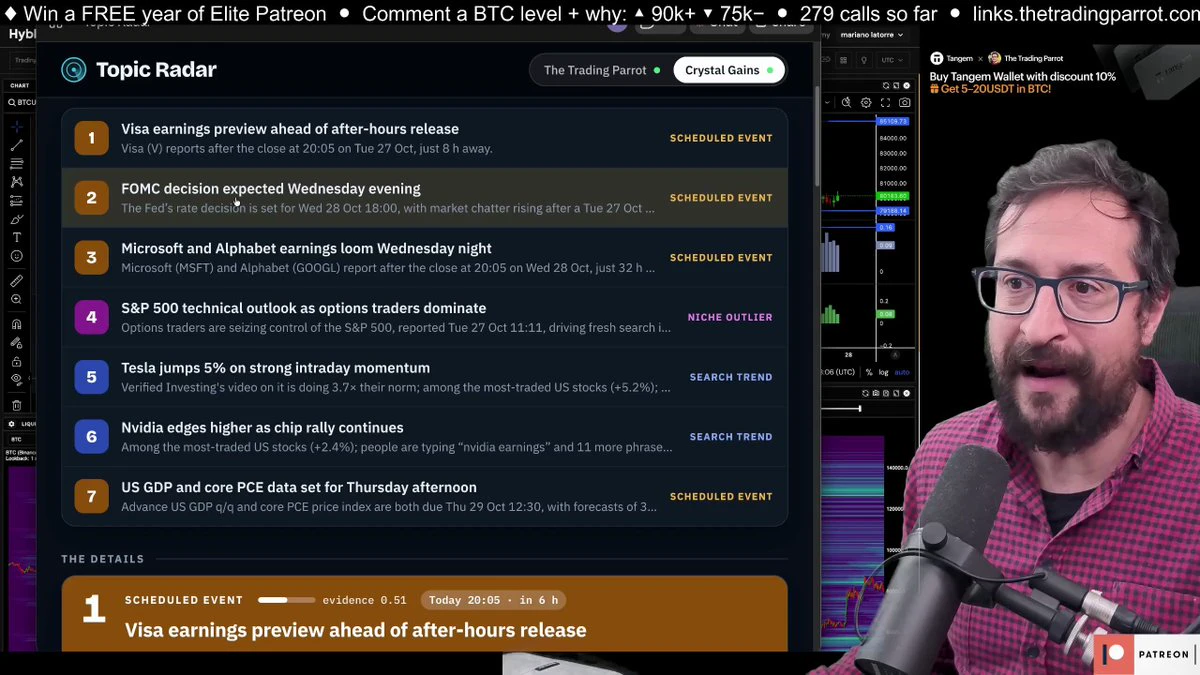Screen dimensions: 1200x675
Task: Click the NICHE OUTLIER label
Action: 730,317
